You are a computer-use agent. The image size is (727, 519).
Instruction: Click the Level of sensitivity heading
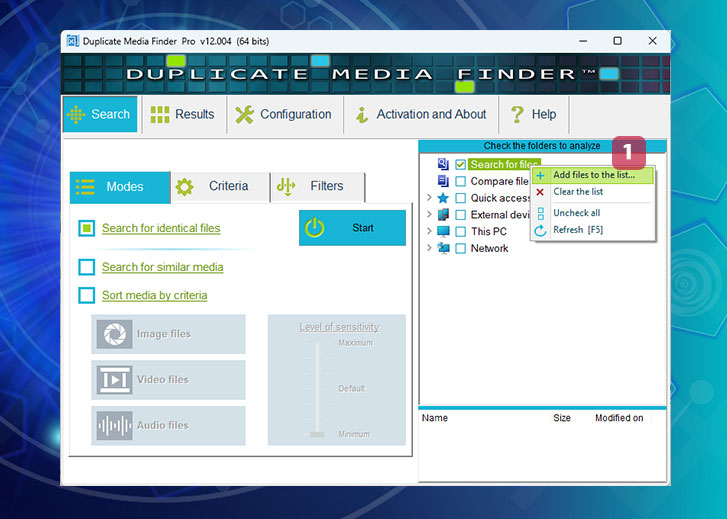tap(339, 327)
